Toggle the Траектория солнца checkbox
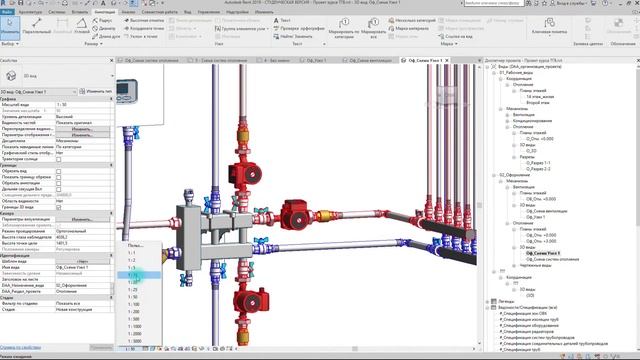Viewport: 640px width, 360px height. pos(58,159)
